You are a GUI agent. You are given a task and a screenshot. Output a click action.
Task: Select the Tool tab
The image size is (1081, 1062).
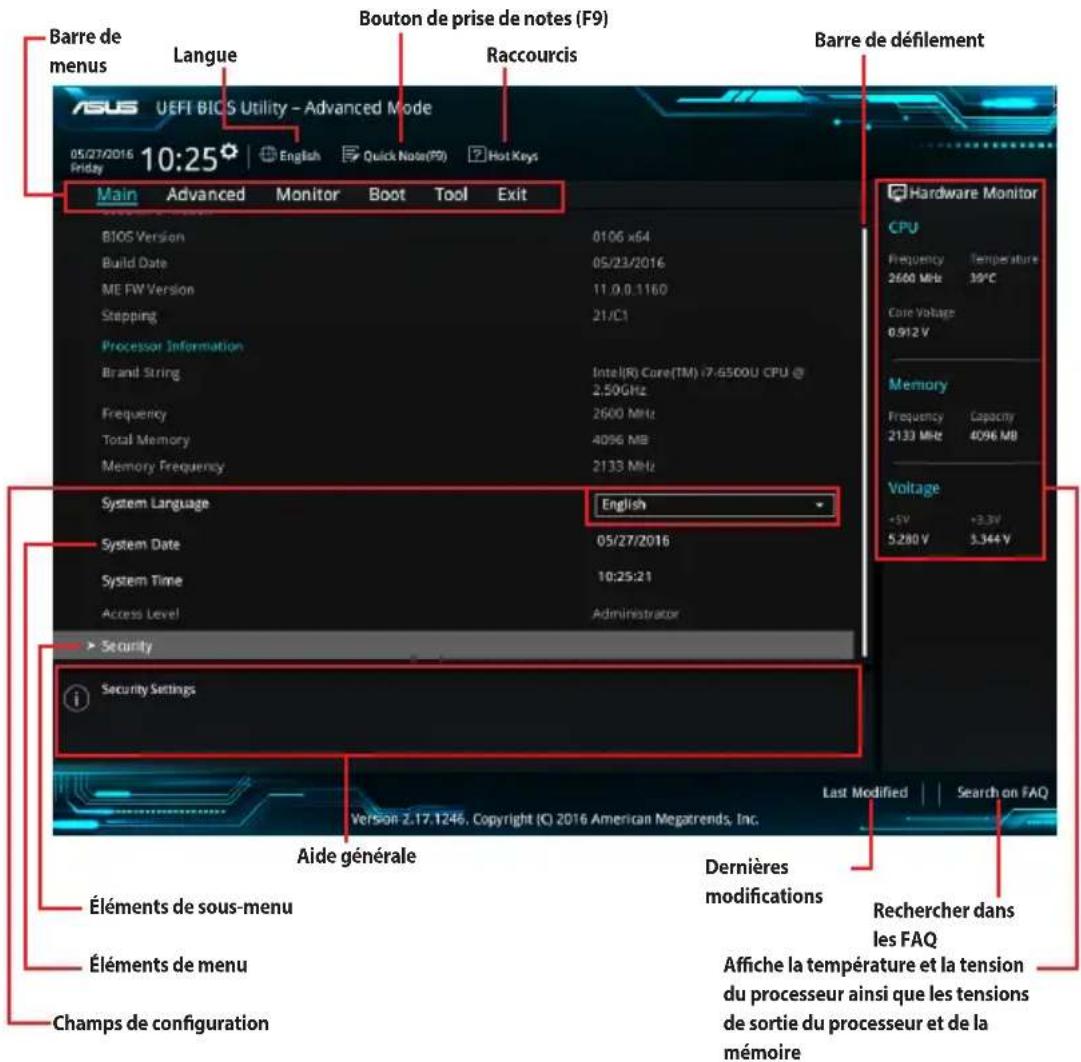pyautogui.click(x=451, y=194)
